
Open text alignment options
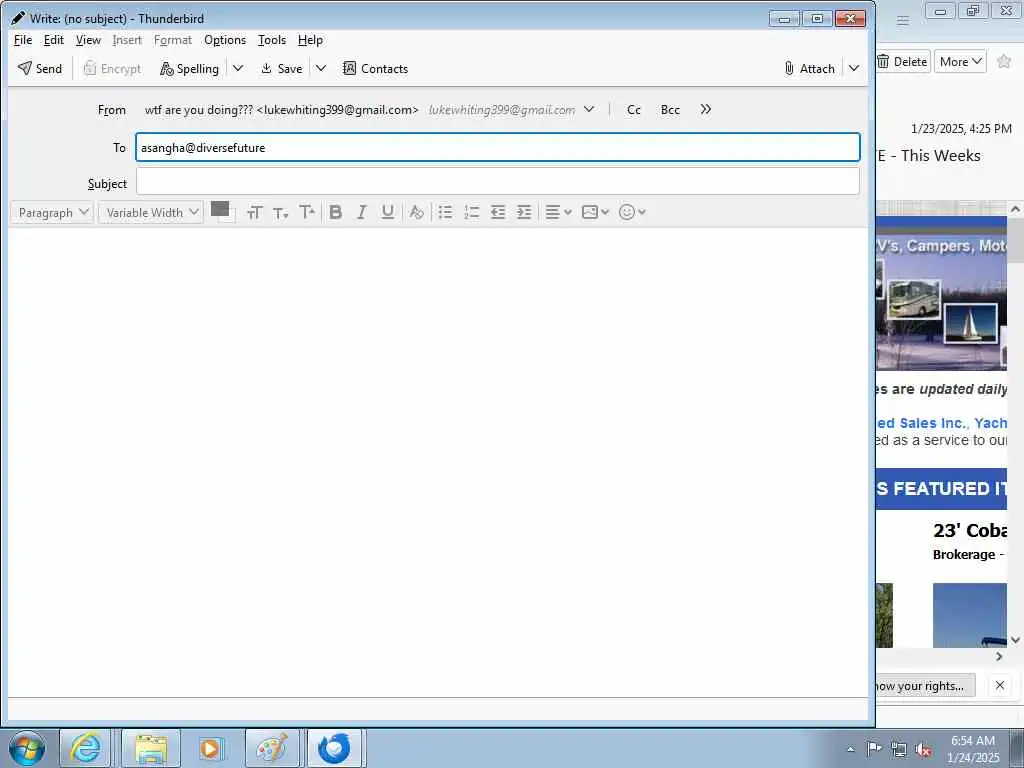click(x=558, y=212)
